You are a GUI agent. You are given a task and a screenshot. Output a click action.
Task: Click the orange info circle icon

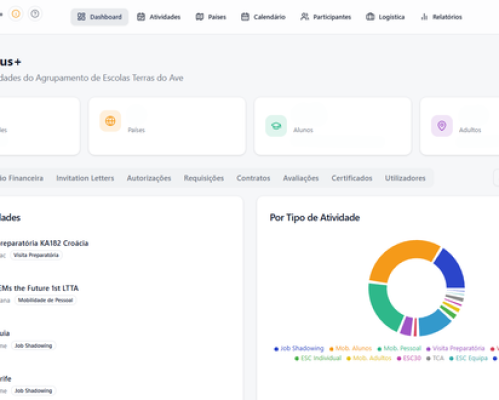tap(16, 14)
